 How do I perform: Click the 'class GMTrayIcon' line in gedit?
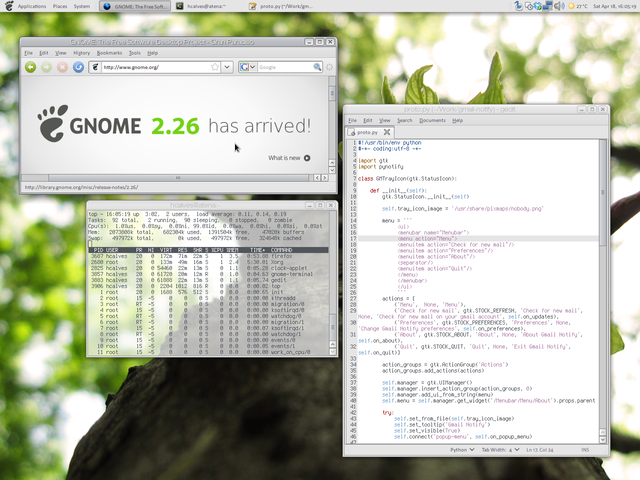[407, 178]
